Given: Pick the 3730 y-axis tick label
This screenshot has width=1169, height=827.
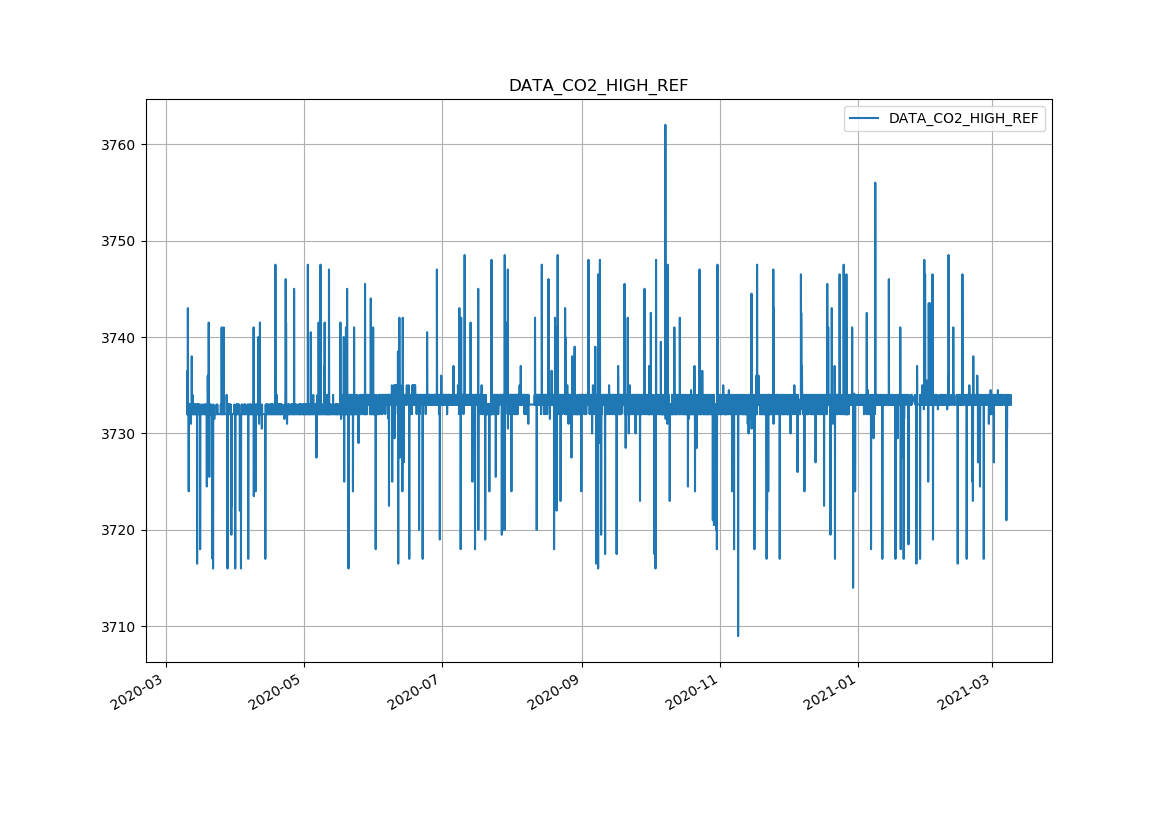Looking at the screenshot, I should click(x=118, y=434).
